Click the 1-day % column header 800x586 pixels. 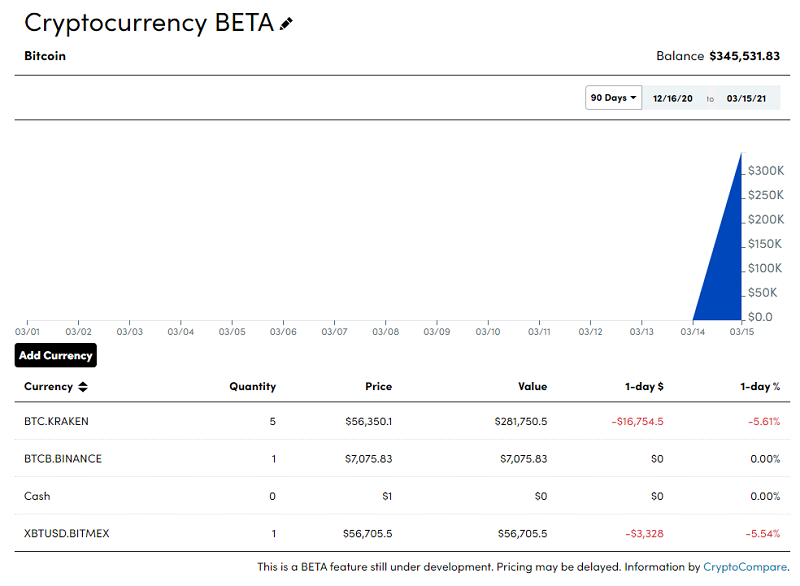click(760, 387)
